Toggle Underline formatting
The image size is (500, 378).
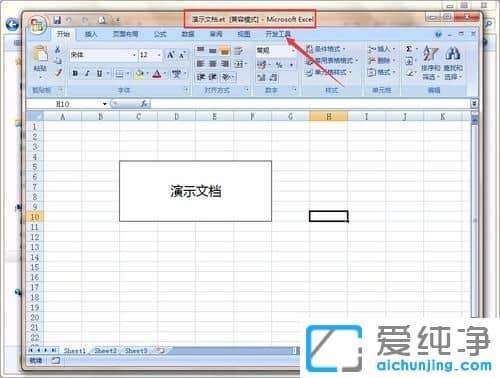pos(99,74)
